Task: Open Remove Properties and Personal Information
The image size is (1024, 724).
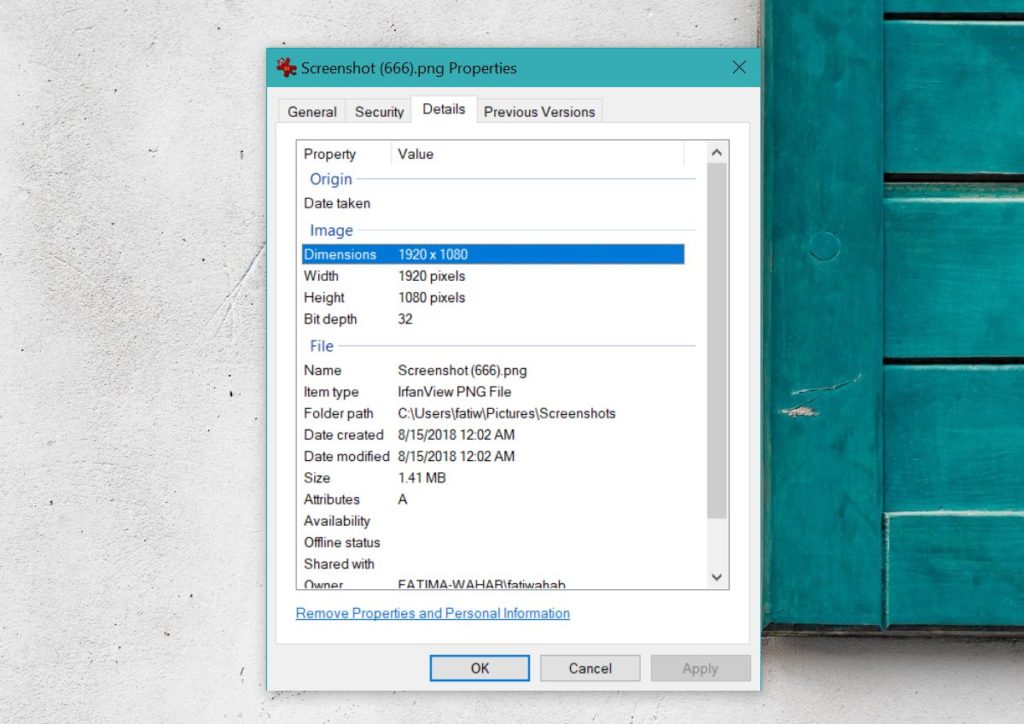Action: (432, 613)
